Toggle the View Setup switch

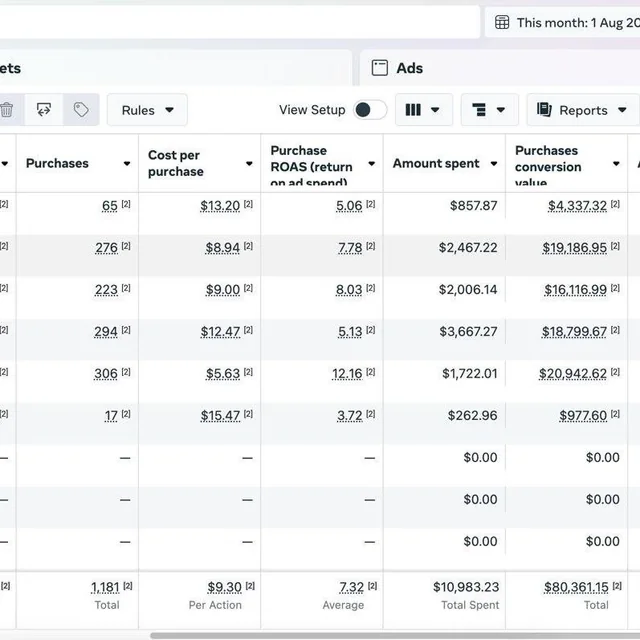(370, 110)
